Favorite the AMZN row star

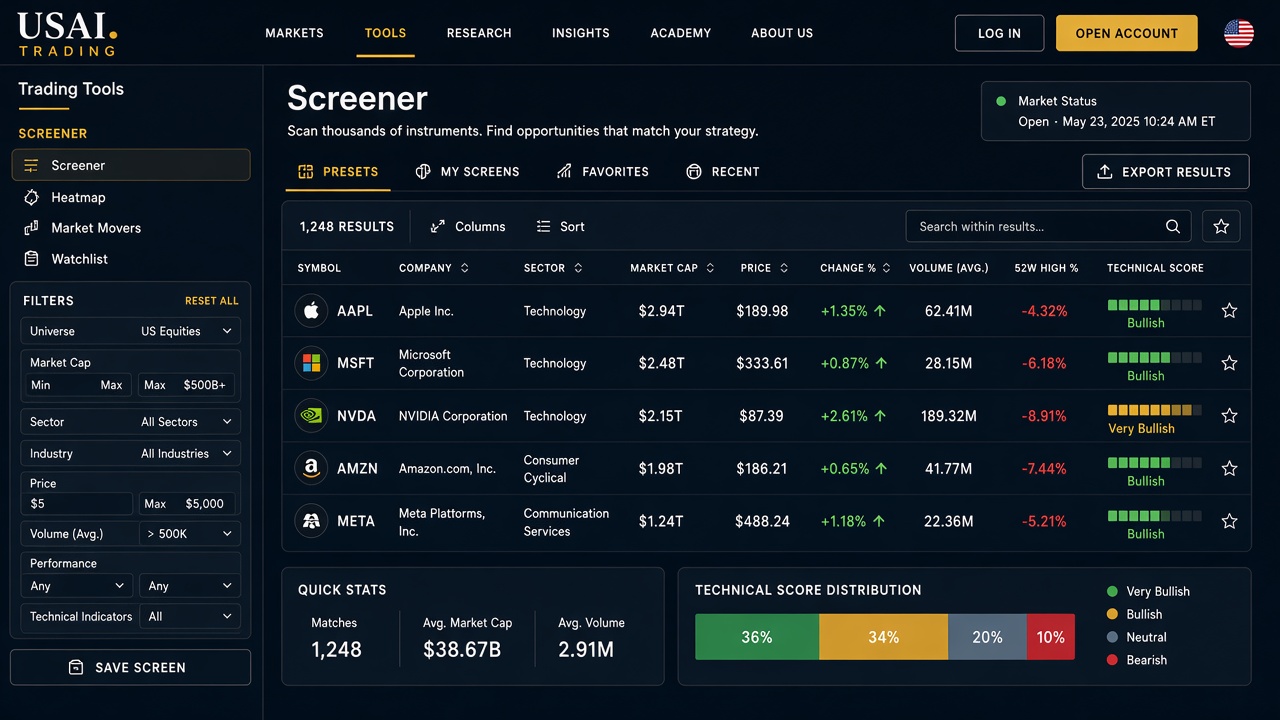pyautogui.click(x=1230, y=468)
